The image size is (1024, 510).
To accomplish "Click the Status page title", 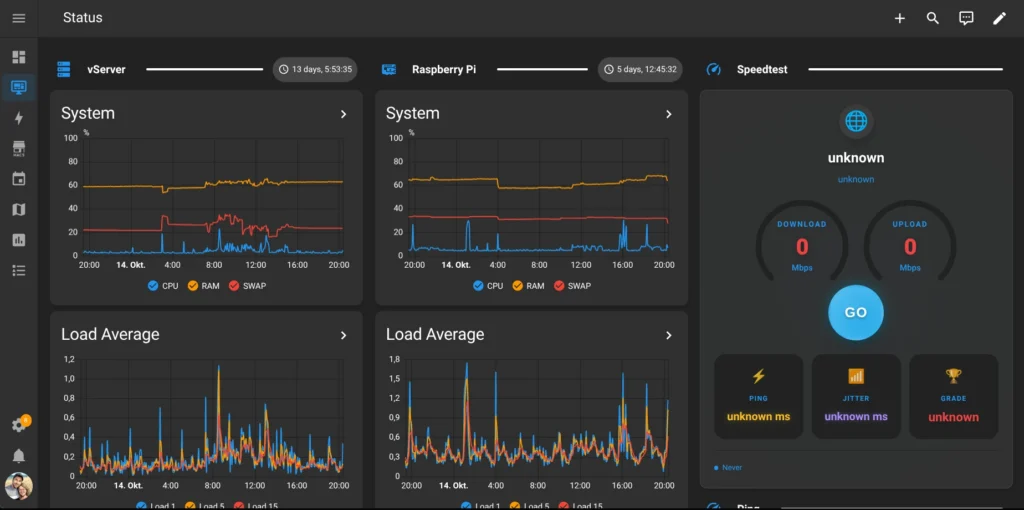I will [82, 18].
